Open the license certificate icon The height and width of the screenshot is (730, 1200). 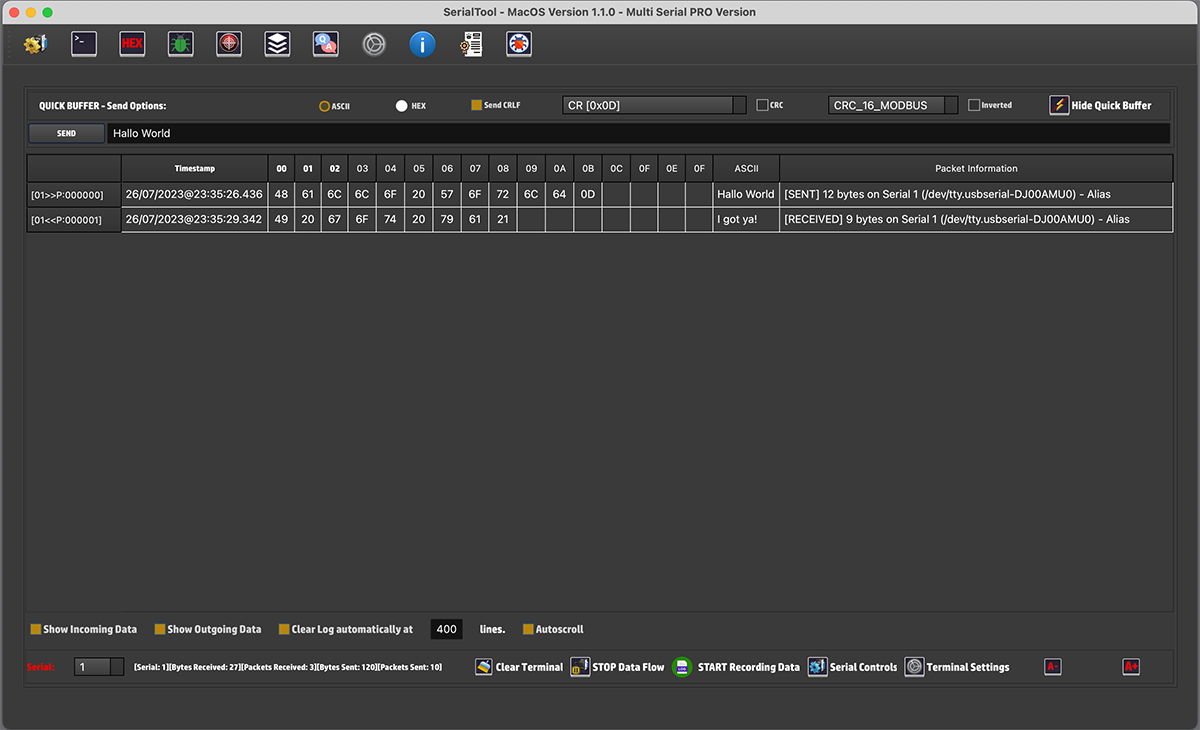(471, 44)
